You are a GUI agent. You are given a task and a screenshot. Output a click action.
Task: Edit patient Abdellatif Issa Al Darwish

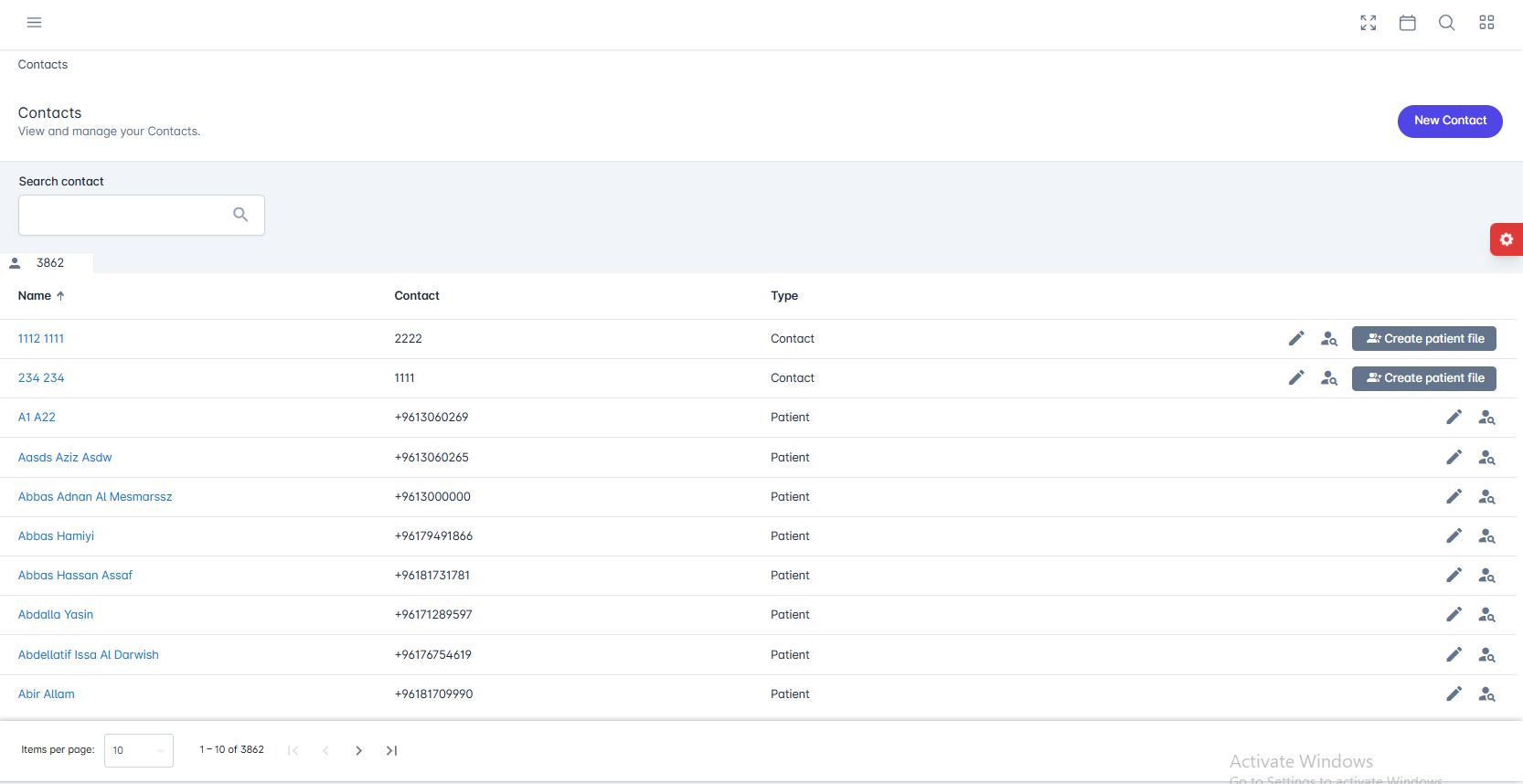(1454, 655)
